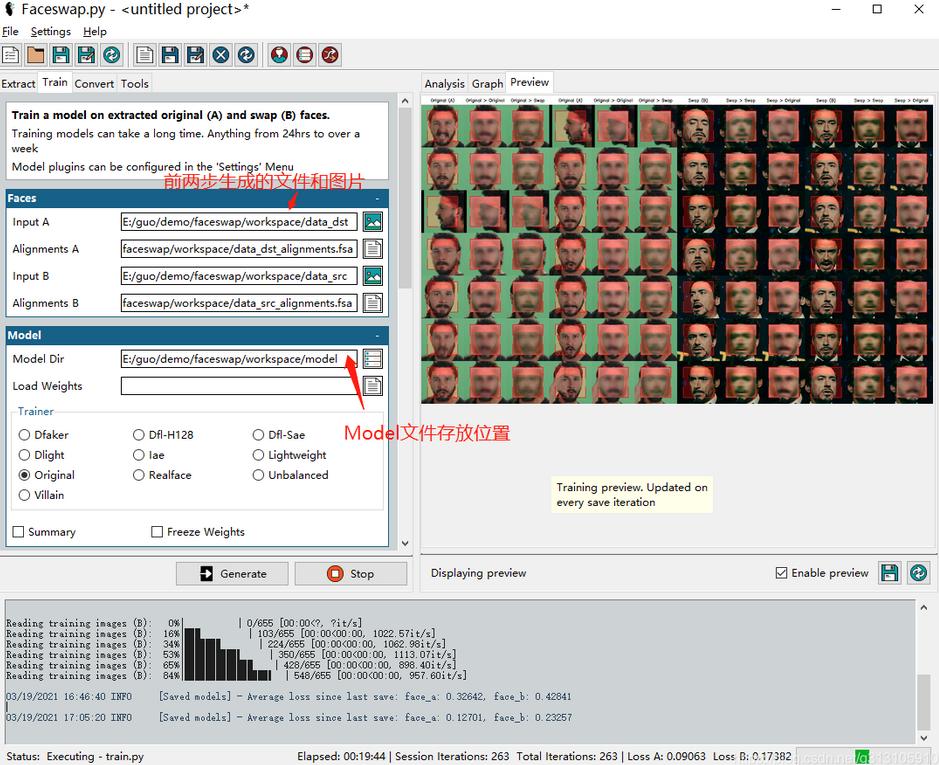
Task: Browse for a Load Weights file
Action: tap(372, 386)
